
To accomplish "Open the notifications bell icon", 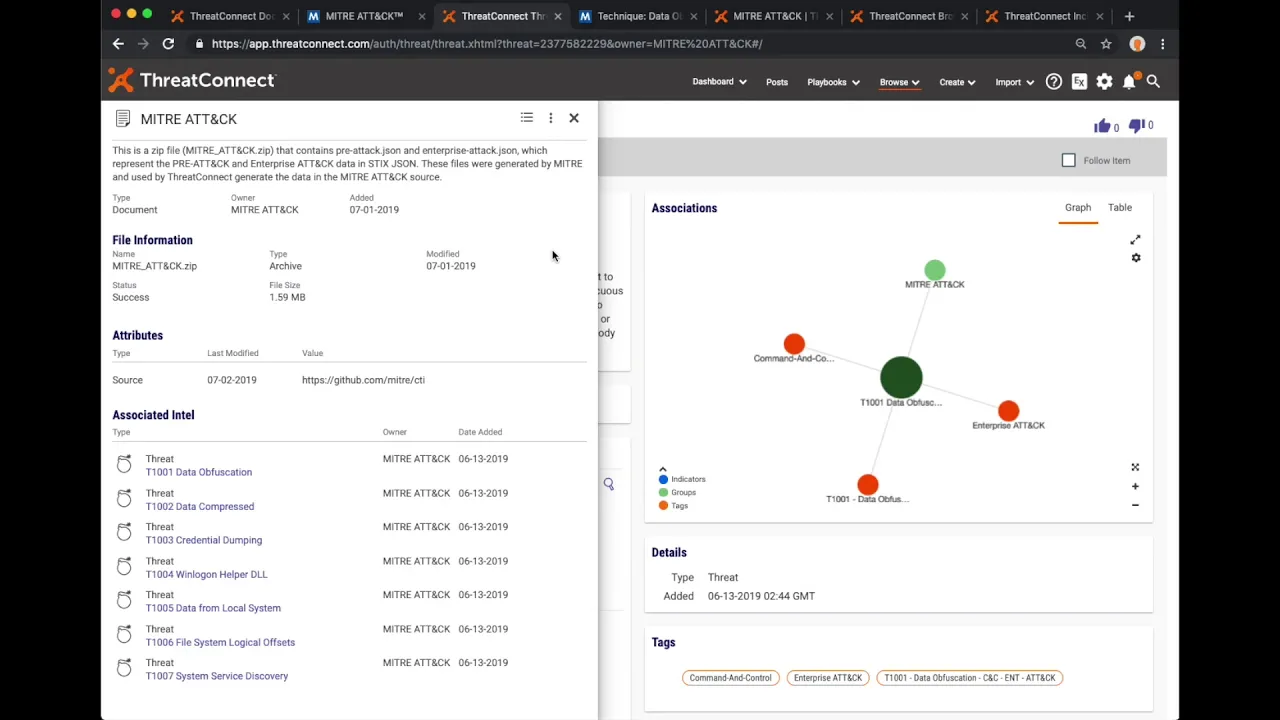I will (1129, 82).
